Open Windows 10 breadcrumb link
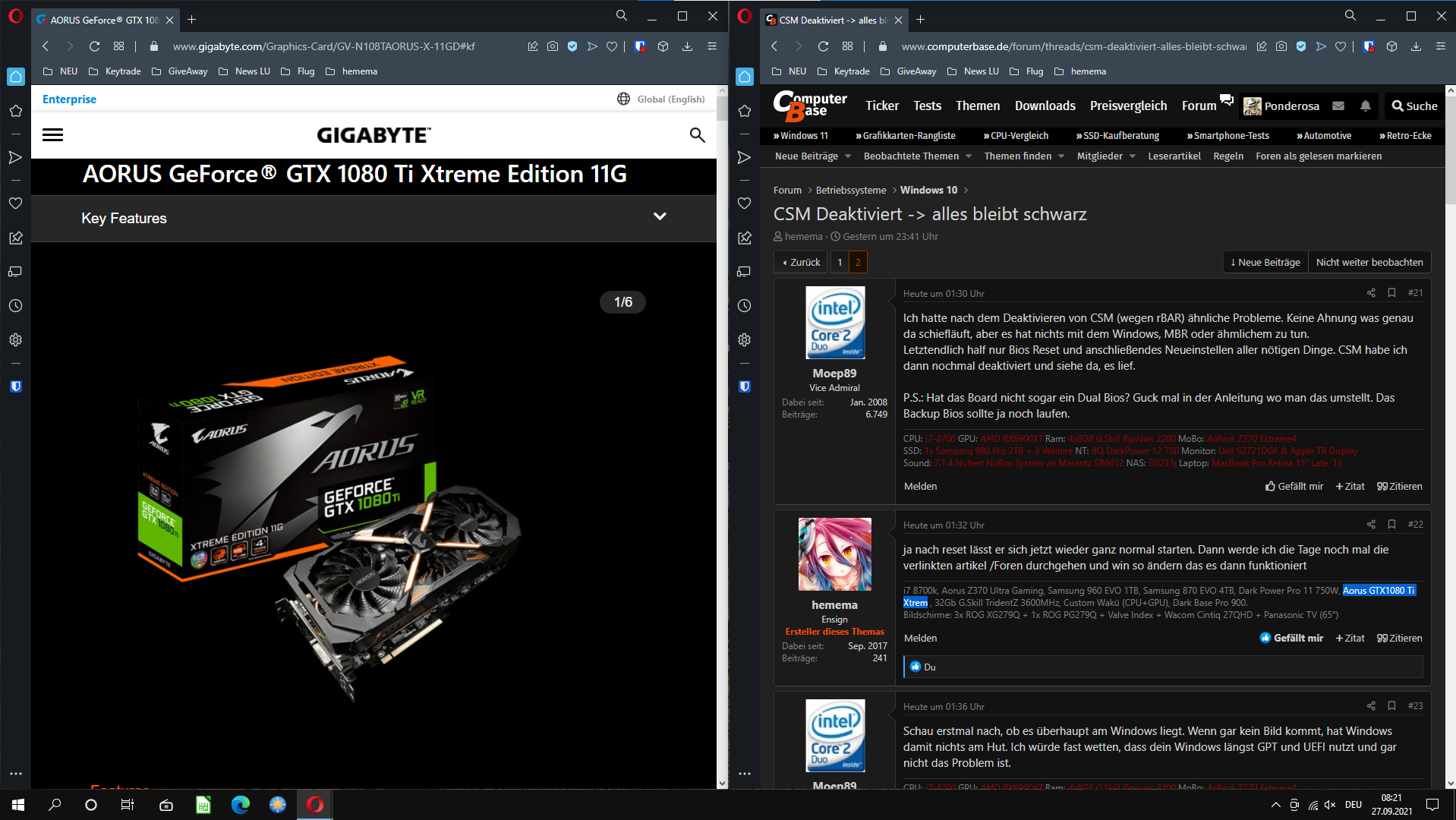 928,191
